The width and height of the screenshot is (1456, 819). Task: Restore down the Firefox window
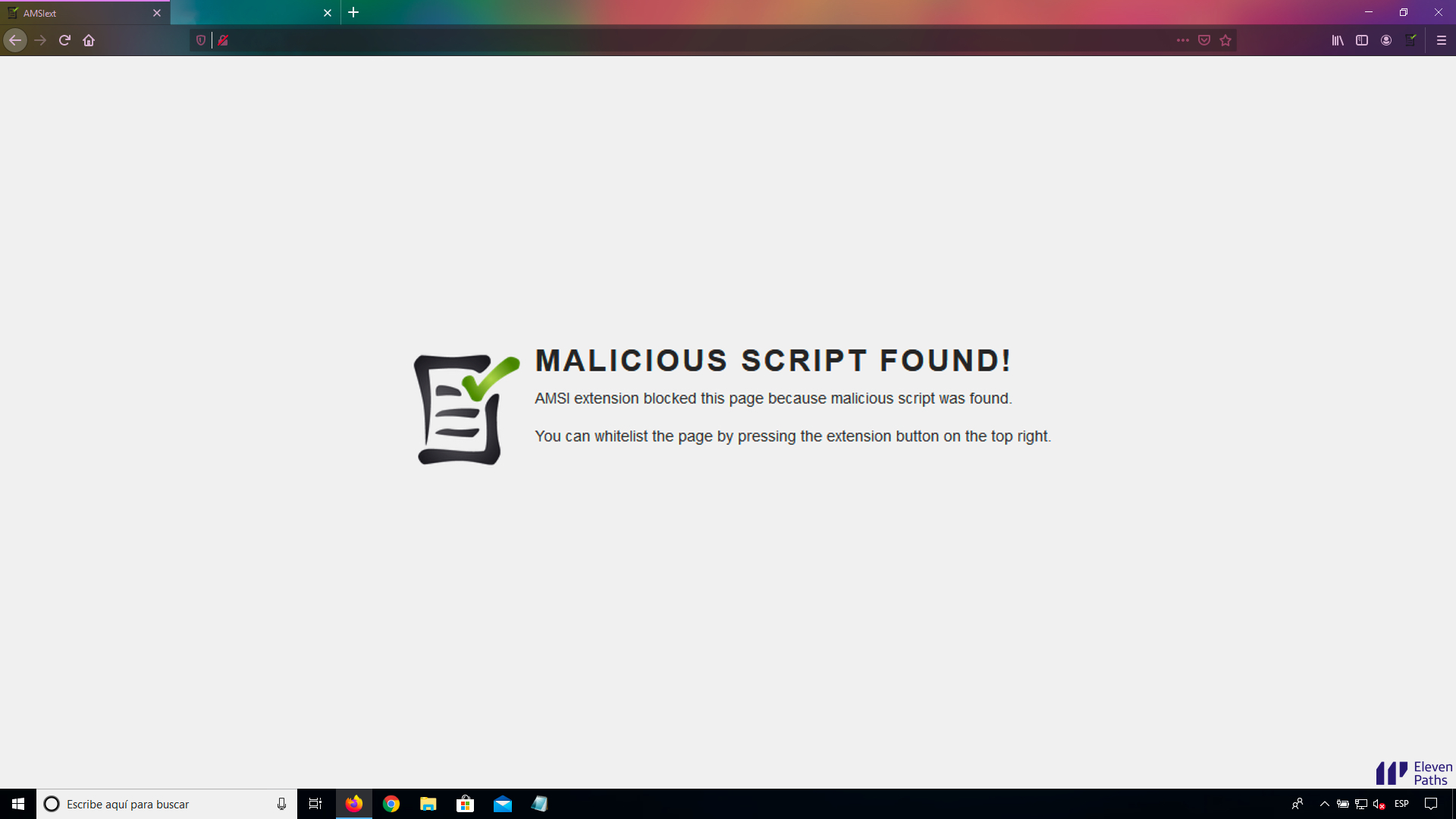pos(1404,12)
